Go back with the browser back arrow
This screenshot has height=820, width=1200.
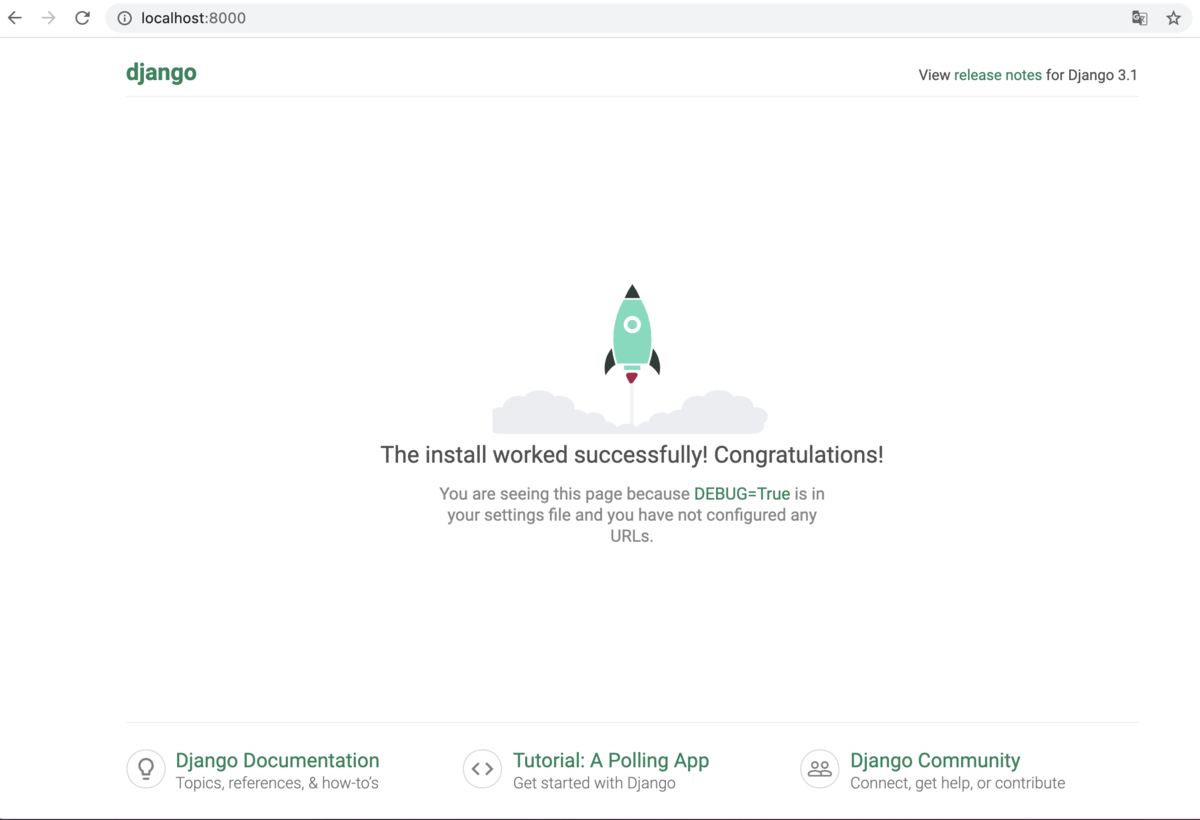coord(15,18)
